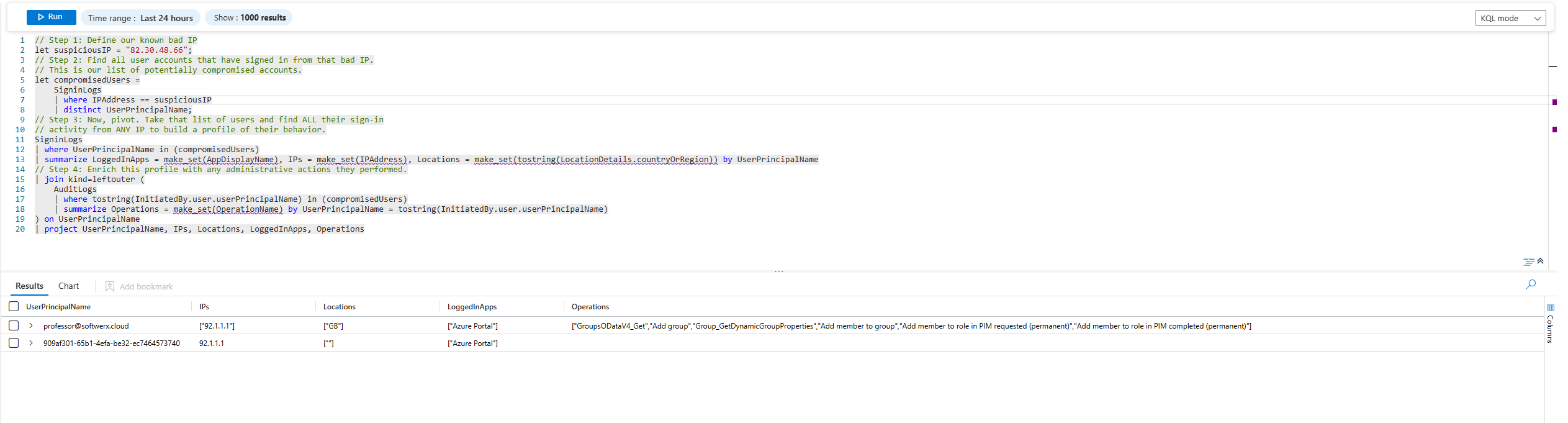Click the Add bookmark icon
This screenshot has height=423, width=1568.
(110, 286)
